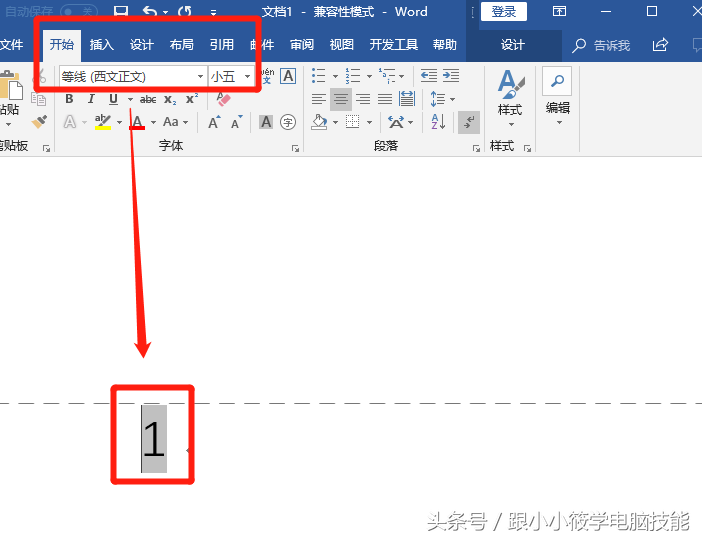Viewport: 702px width, 539px height.
Task: Open underline style dropdown arrow
Action: pyautogui.click(x=130, y=99)
